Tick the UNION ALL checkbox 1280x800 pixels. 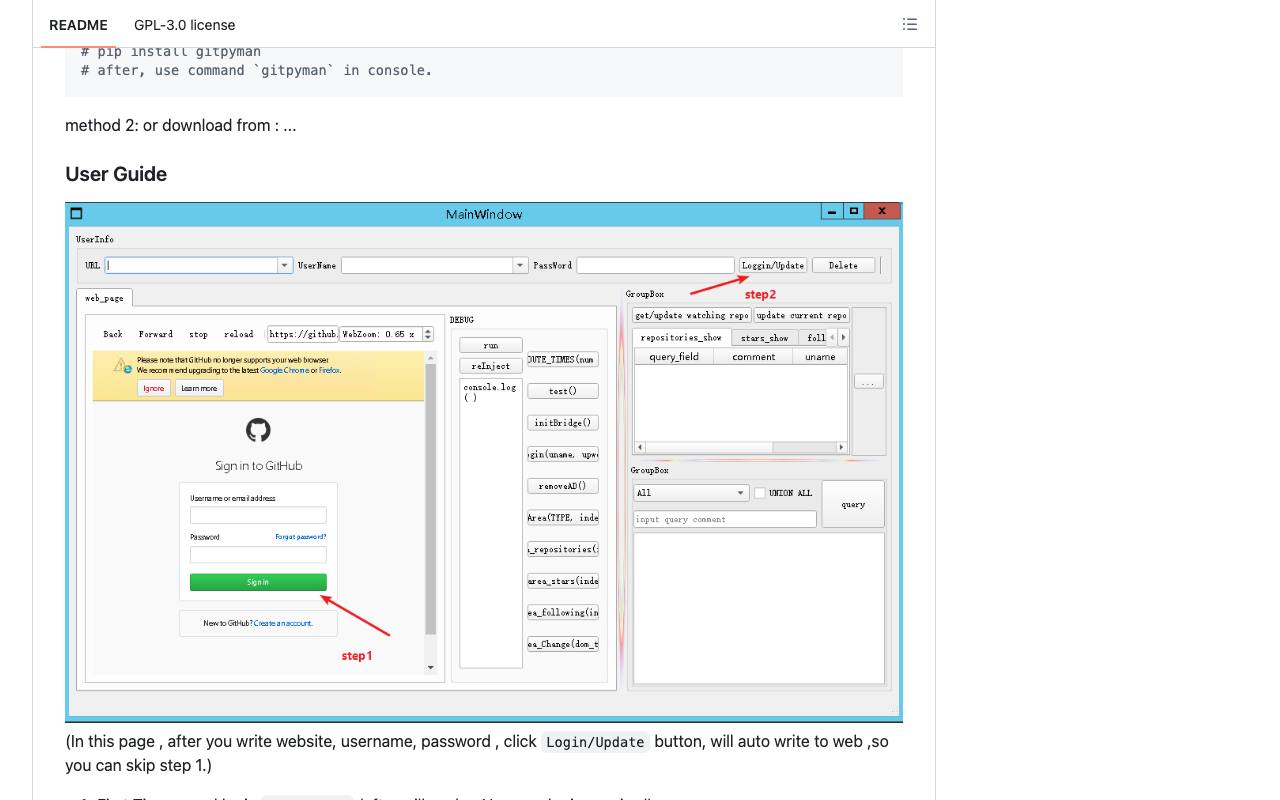tap(759, 493)
